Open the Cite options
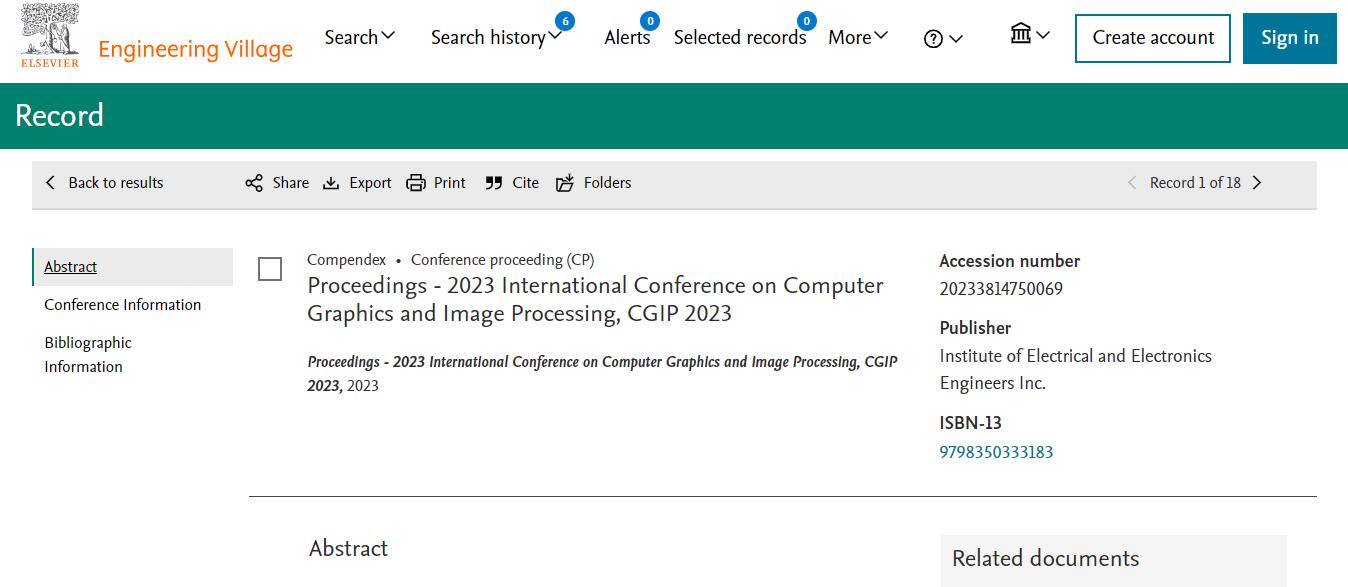Image resolution: width=1348 pixels, height=587 pixels. click(x=511, y=182)
